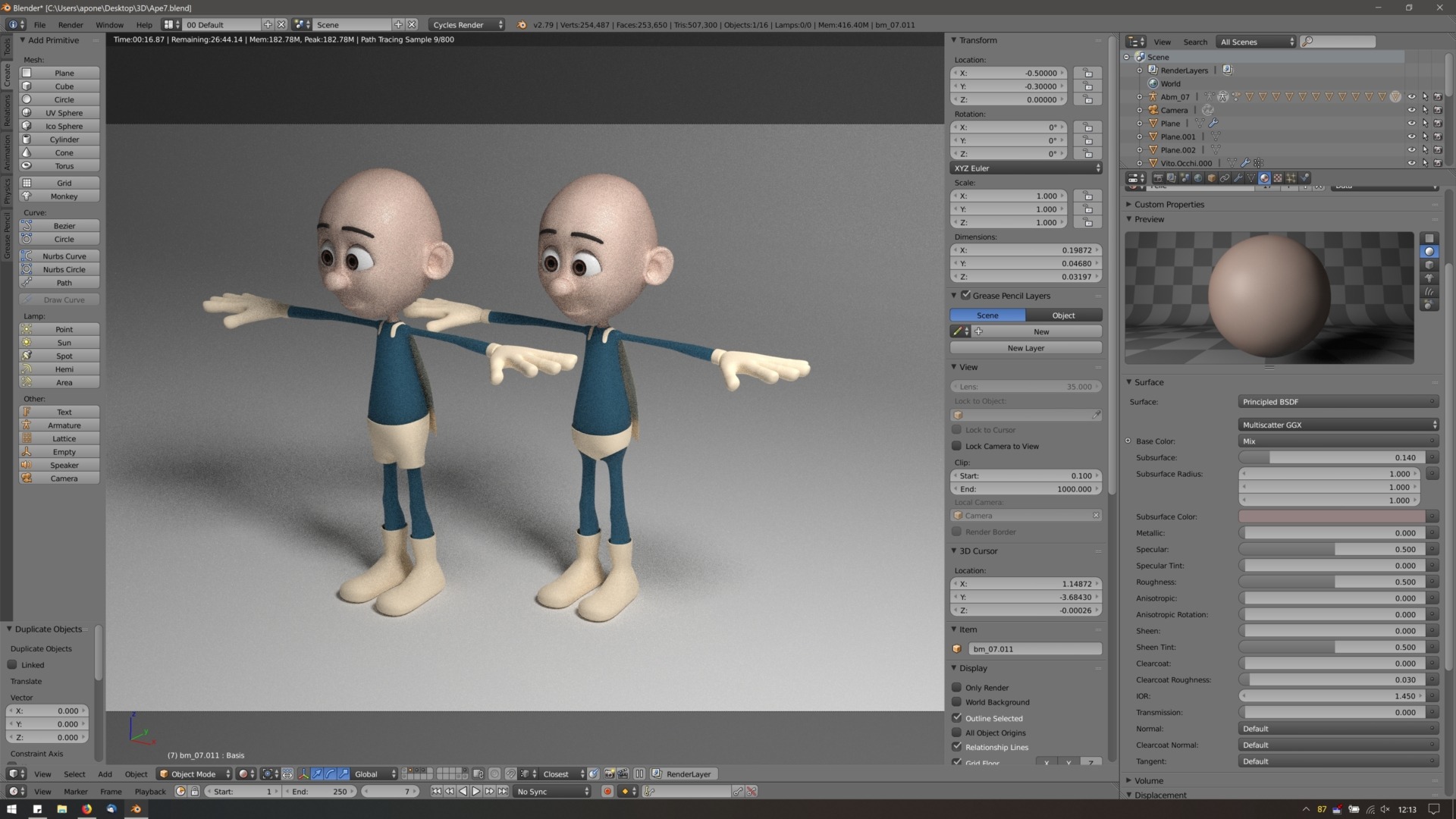Open the Constraints properties tab
The image size is (1456, 819).
(1225, 178)
